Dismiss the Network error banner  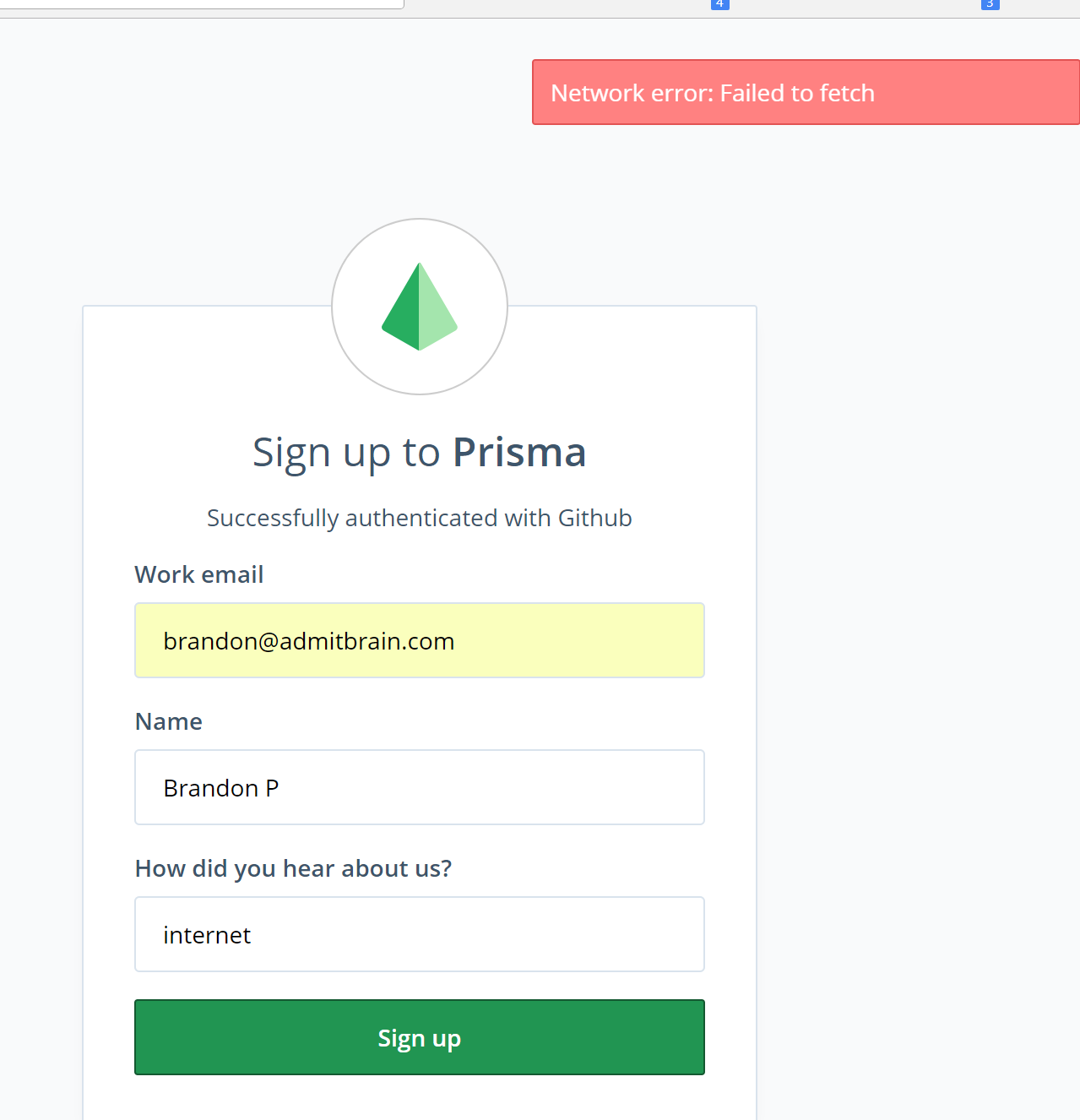click(x=806, y=92)
